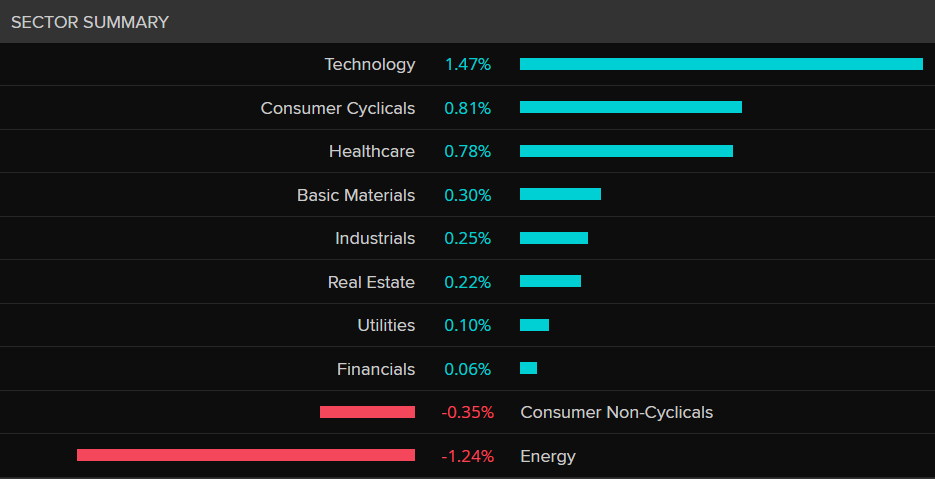
Task: Click the Healthcare teal bar
Action: click(x=626, y=151)
